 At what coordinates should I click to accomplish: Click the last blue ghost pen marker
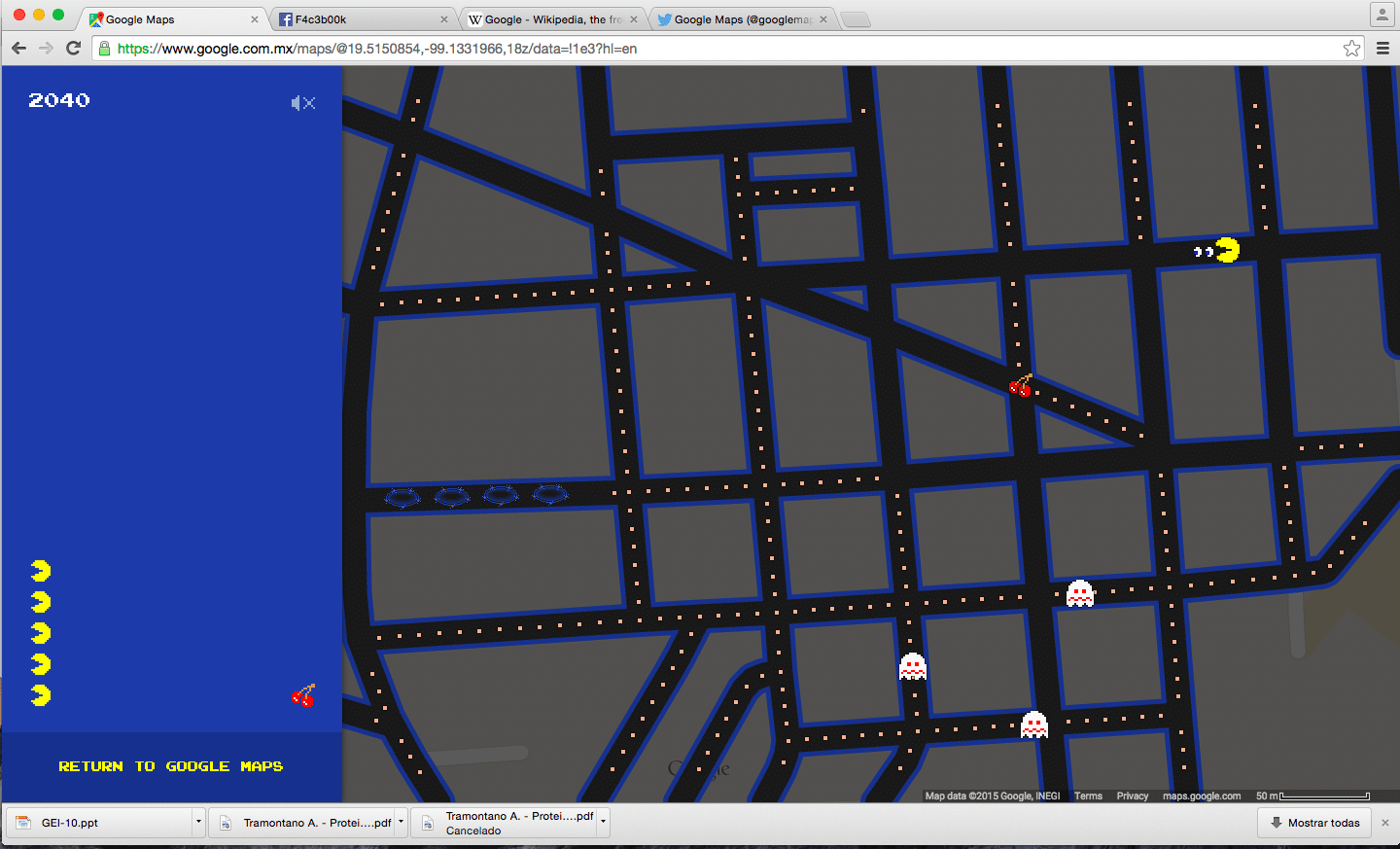(550, 495)
